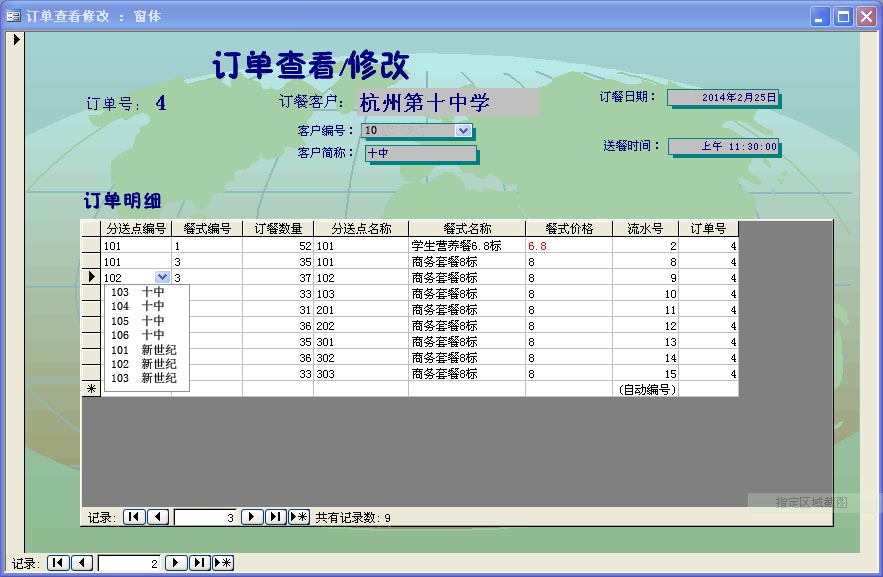Click the 订餐数量 column header
Screen dimensions: 883x577
click(277, 228)
